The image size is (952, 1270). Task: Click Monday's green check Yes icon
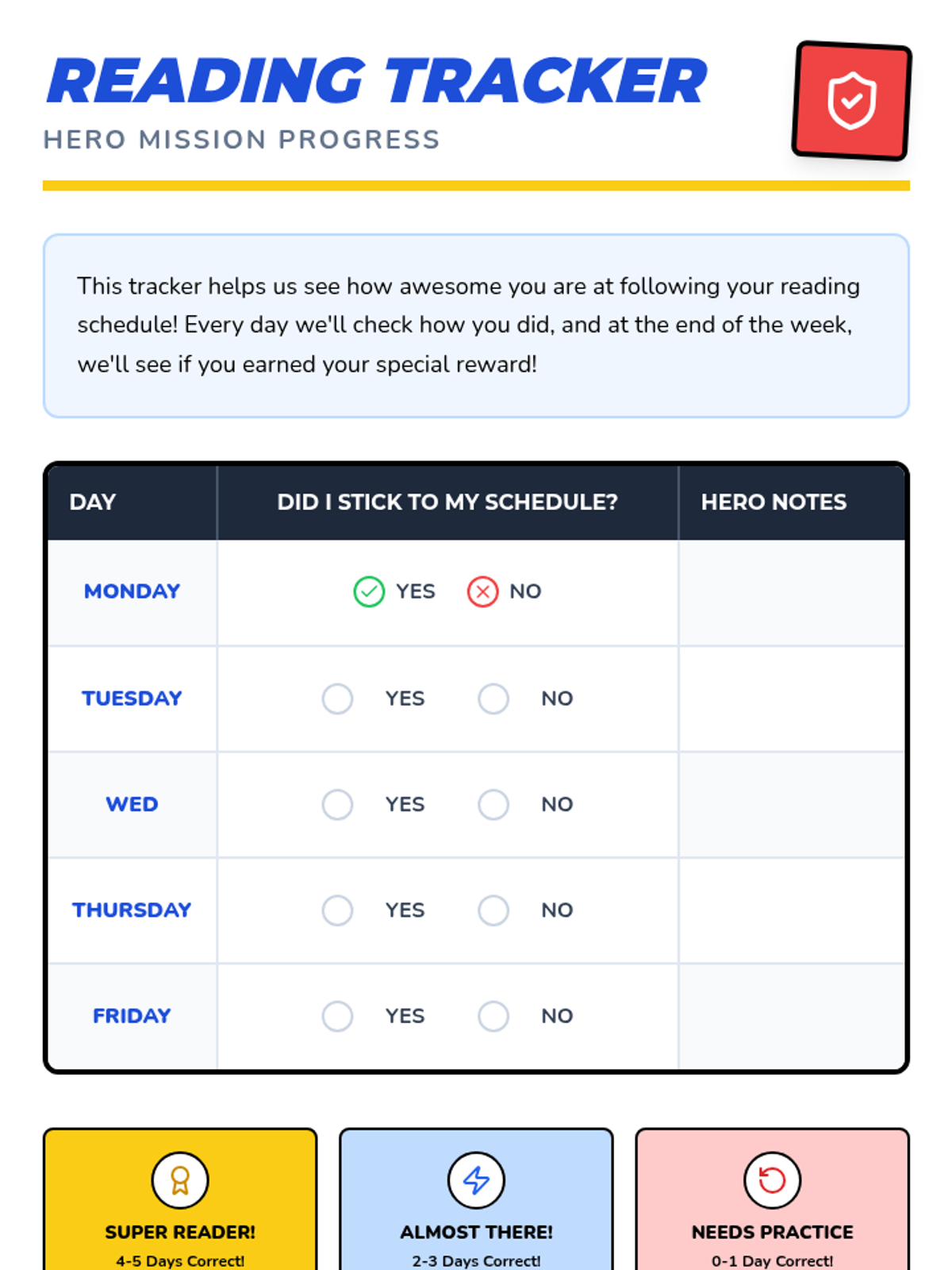point(369,591)
